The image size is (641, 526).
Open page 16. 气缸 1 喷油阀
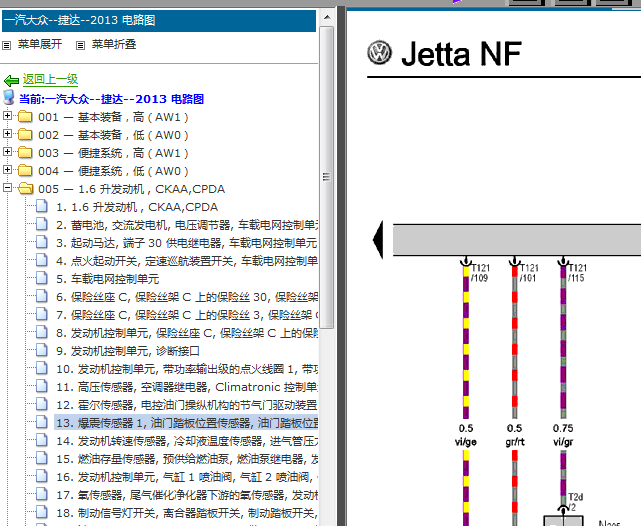click(x=187, y=477)
